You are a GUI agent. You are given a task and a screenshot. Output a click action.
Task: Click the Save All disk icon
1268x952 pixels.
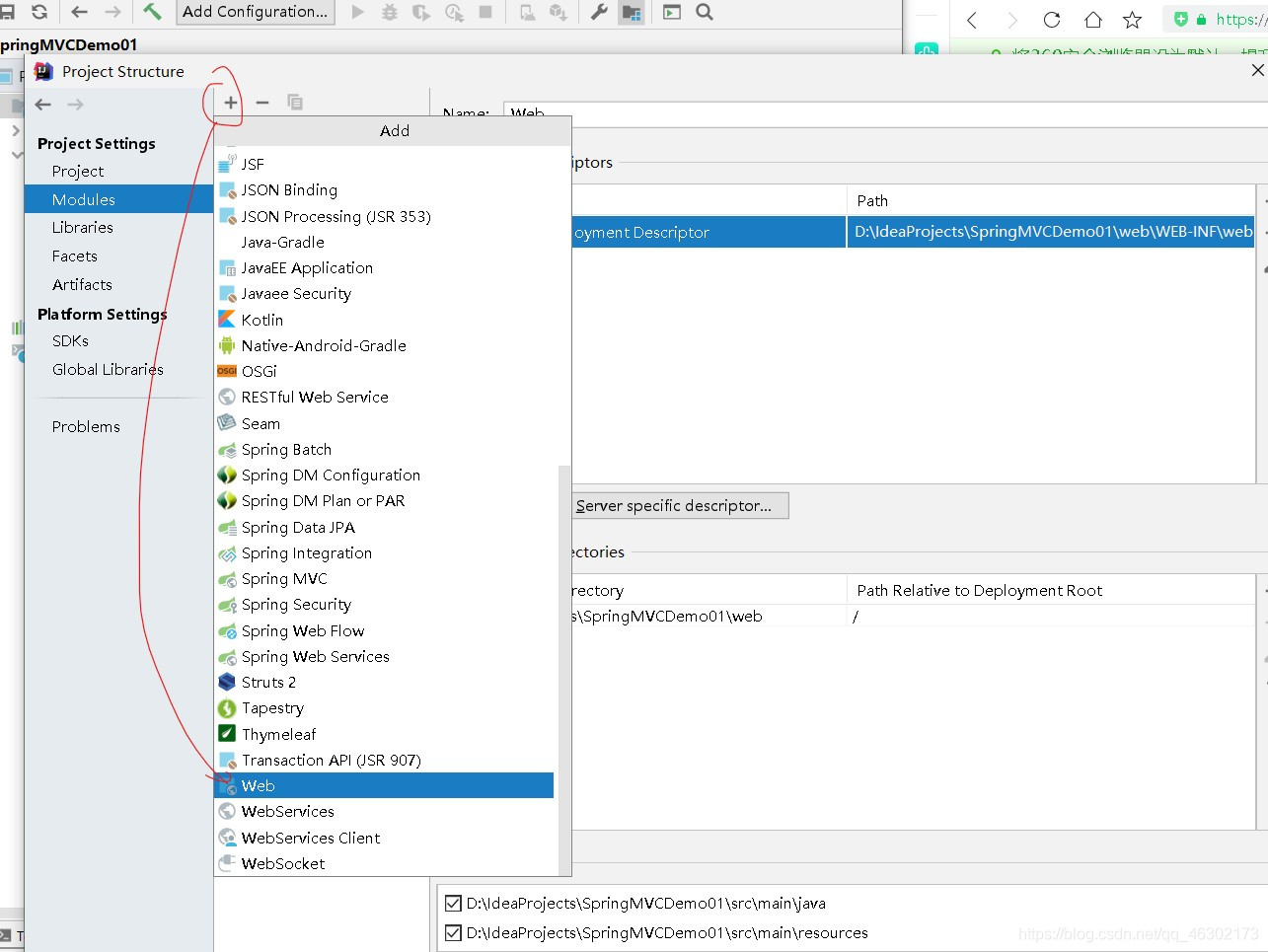(7, 12)
